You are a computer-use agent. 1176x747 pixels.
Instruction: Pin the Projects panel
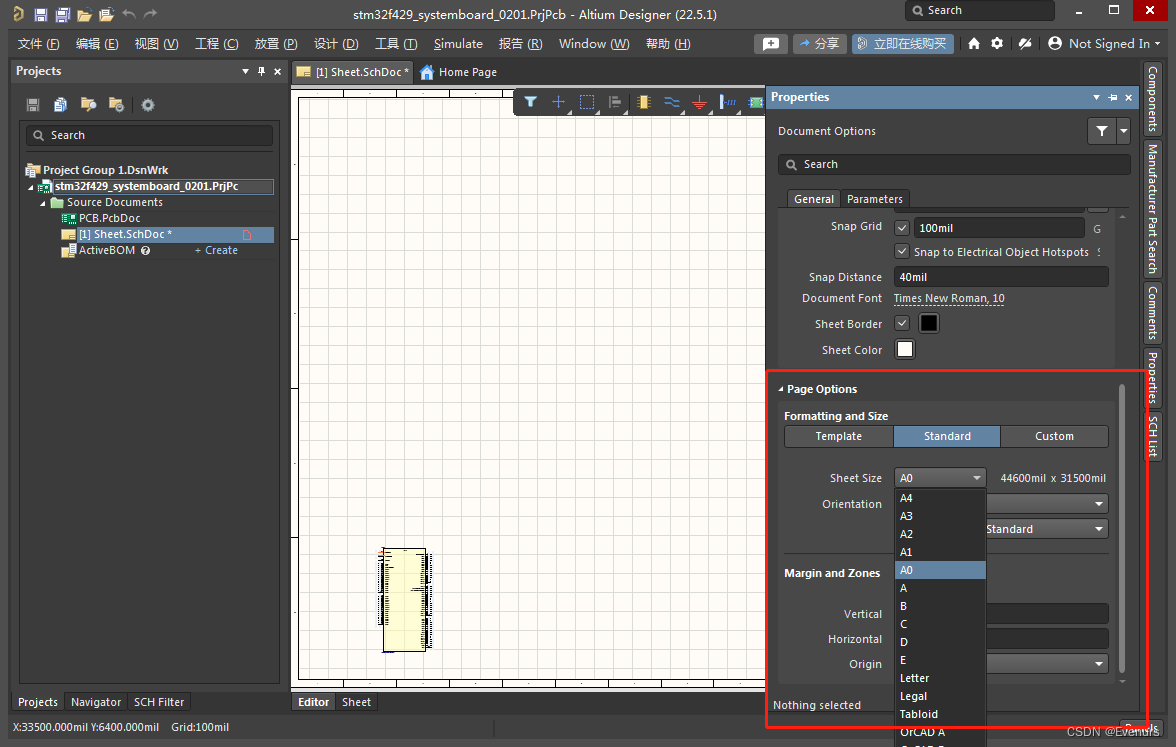tap(261, 71)
